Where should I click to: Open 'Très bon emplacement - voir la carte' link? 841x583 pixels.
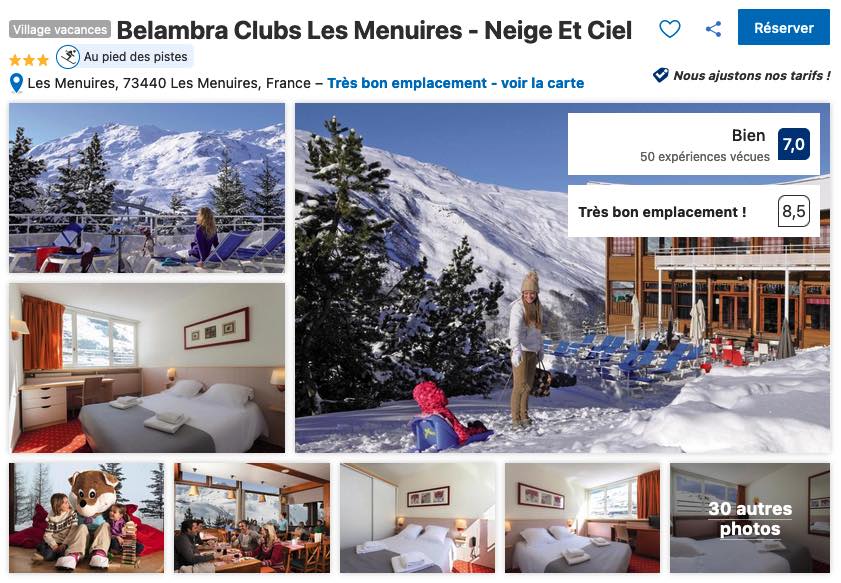pos(455,83)
